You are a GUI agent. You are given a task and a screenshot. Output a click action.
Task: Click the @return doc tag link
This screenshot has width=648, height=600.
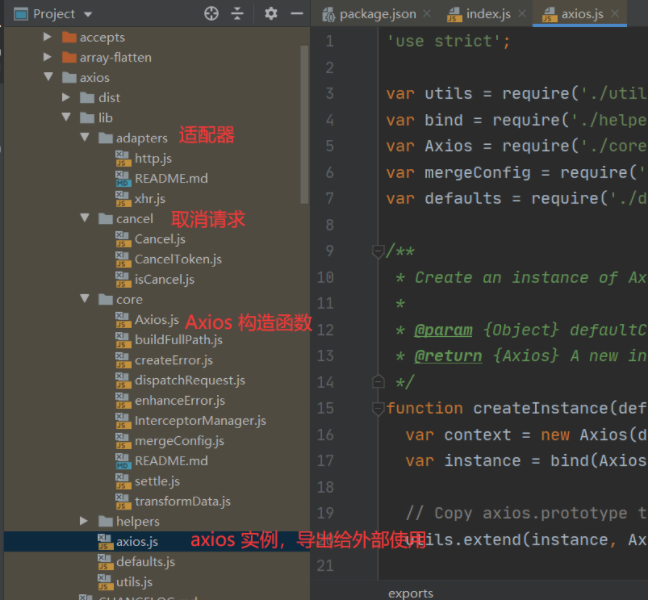[448, 356]
